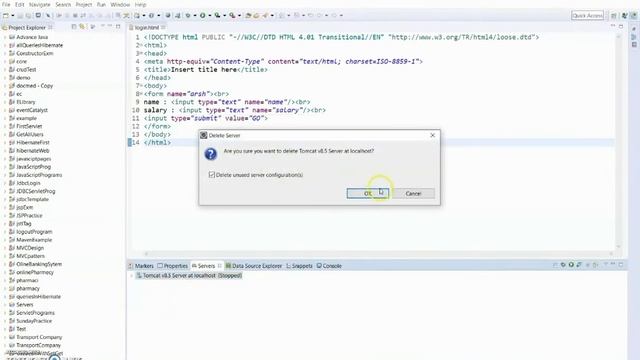Image resolution: width=640 pixels, height=360 pixels.
Task: Open the Run icon dropdown arrow
Action: [x=209, y=16]
